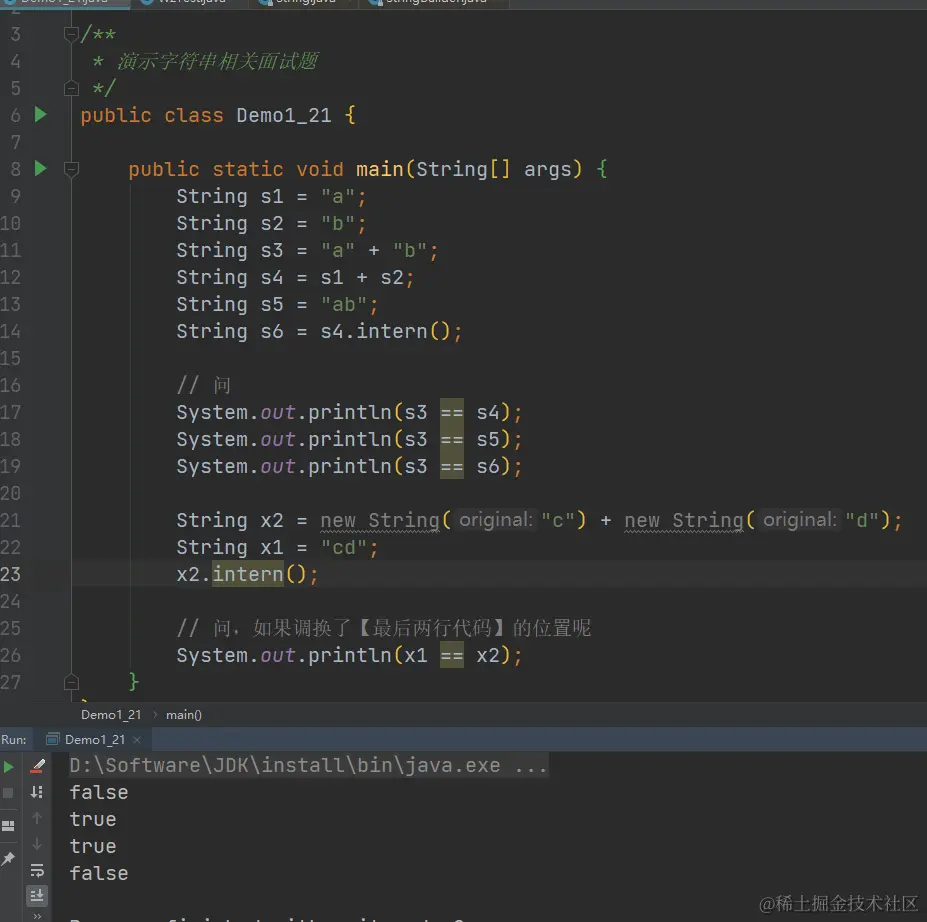Show more Run toolbar actions via double chevron
The height and width of the screenshot is (922, 927).
click(37, 916)
